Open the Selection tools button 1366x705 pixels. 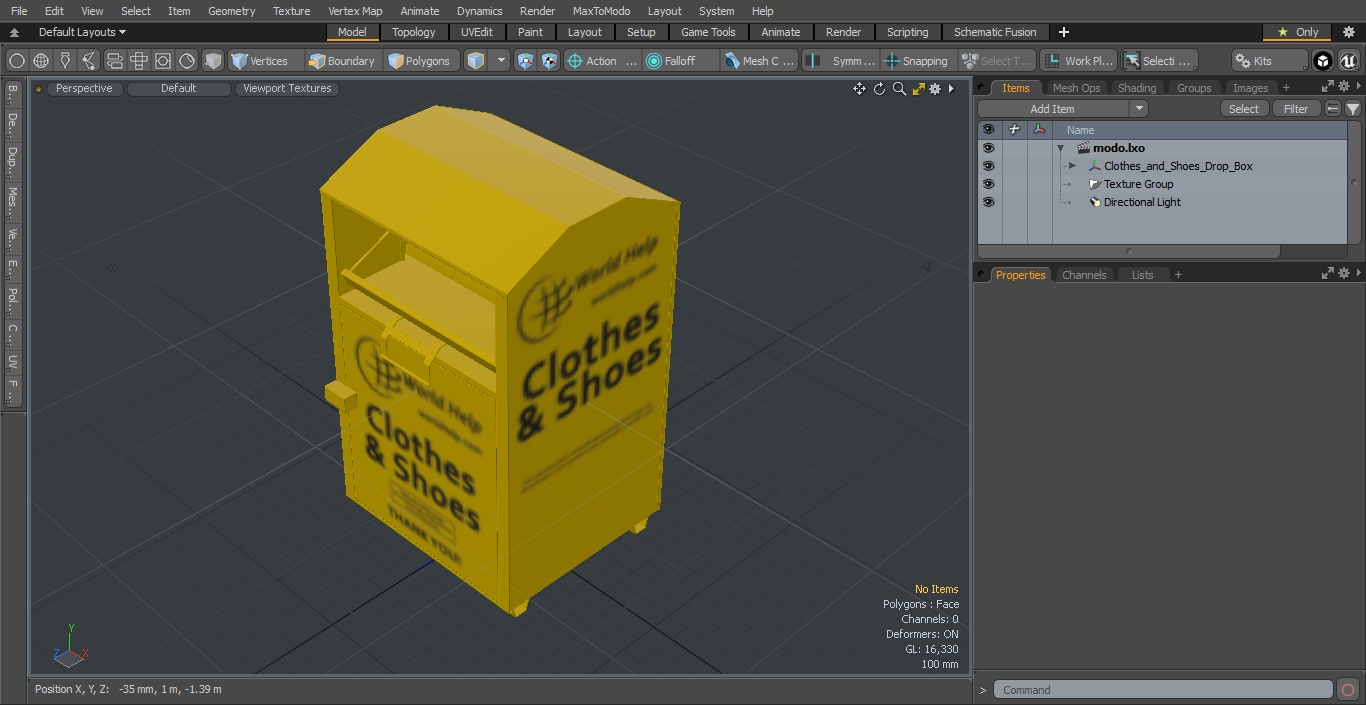[1158, 61]
